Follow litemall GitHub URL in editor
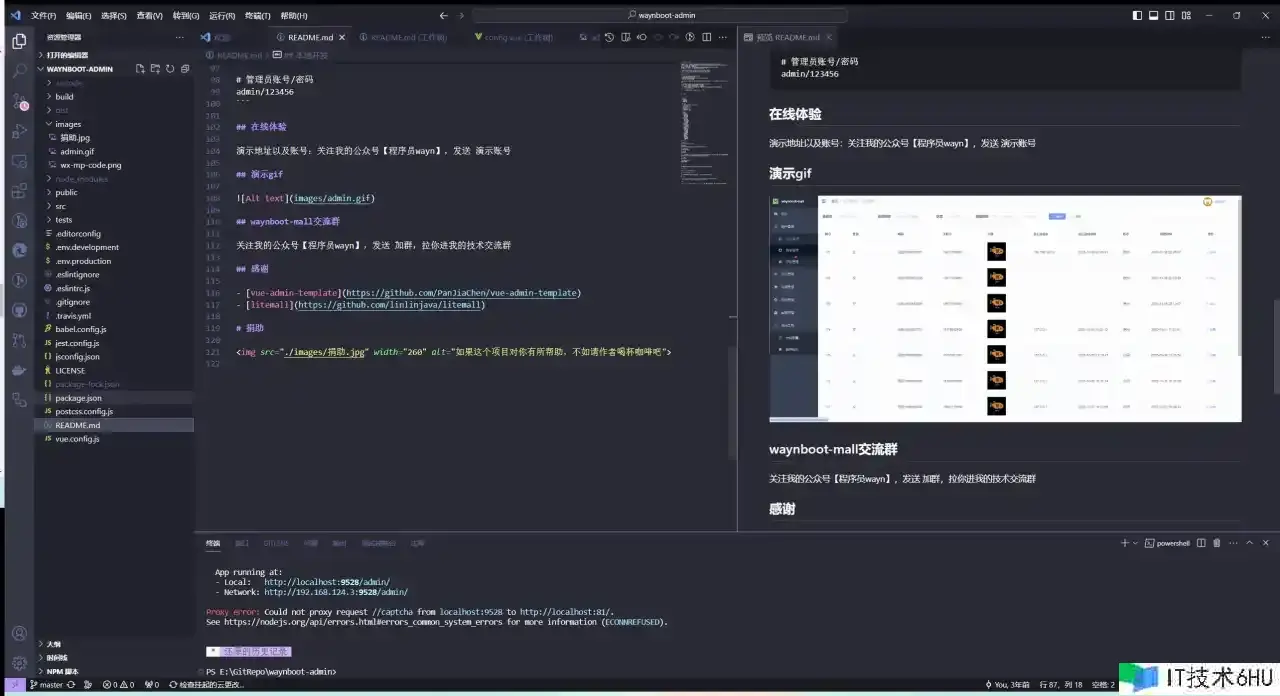This screenshot has width=1280, height=696. click(390, 304)
